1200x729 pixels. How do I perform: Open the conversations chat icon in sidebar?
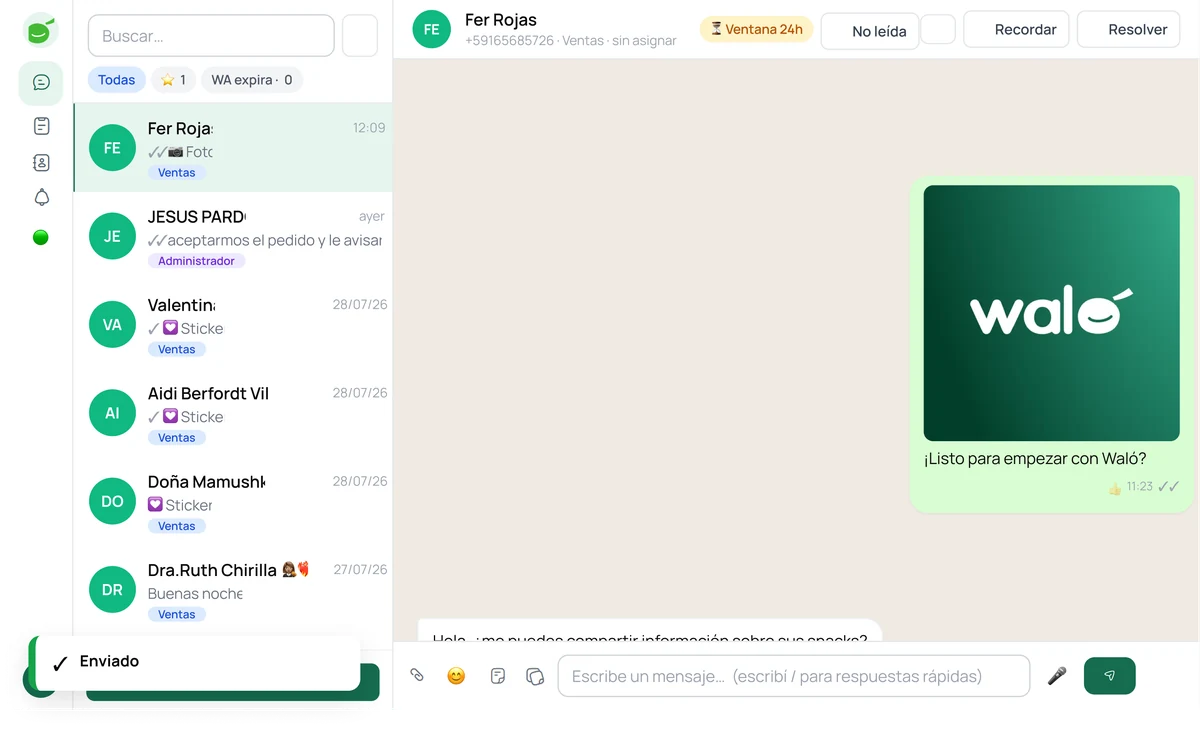coord(41,83)
